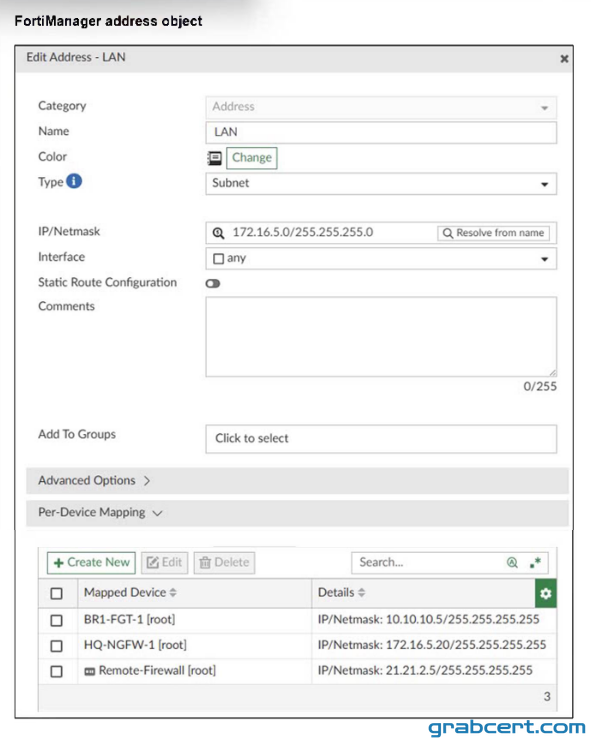This screenshot has width=591, height=743.
Task: Open the Interface dropdown
Action: (x=381, y=258)
